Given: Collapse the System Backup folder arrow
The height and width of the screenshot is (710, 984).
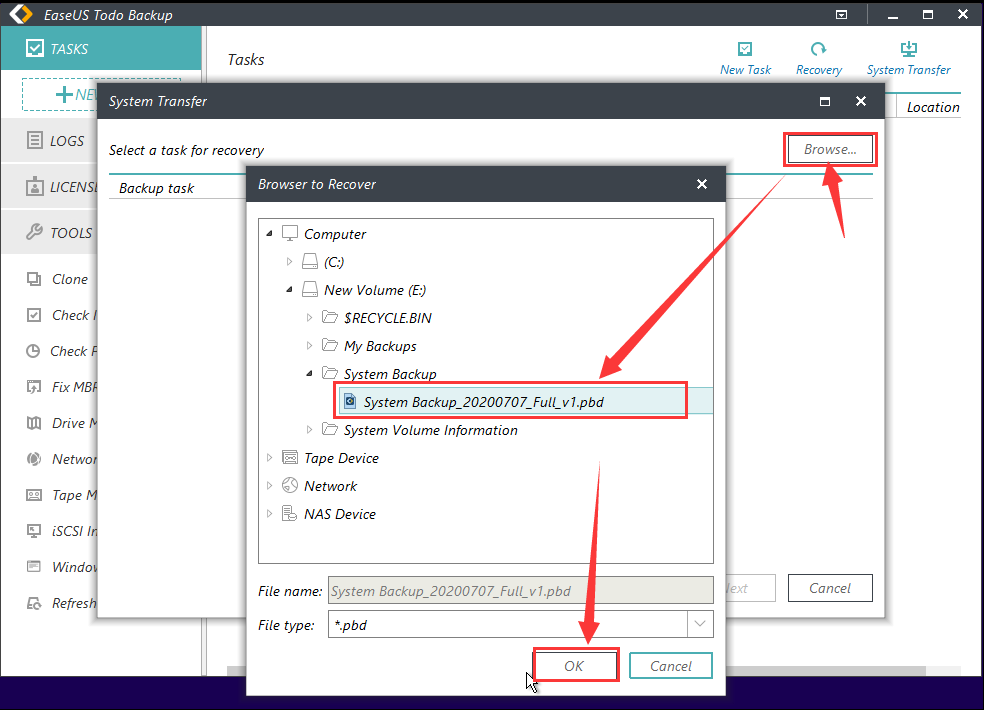Looking at the screenshot, I should (309, 374).
